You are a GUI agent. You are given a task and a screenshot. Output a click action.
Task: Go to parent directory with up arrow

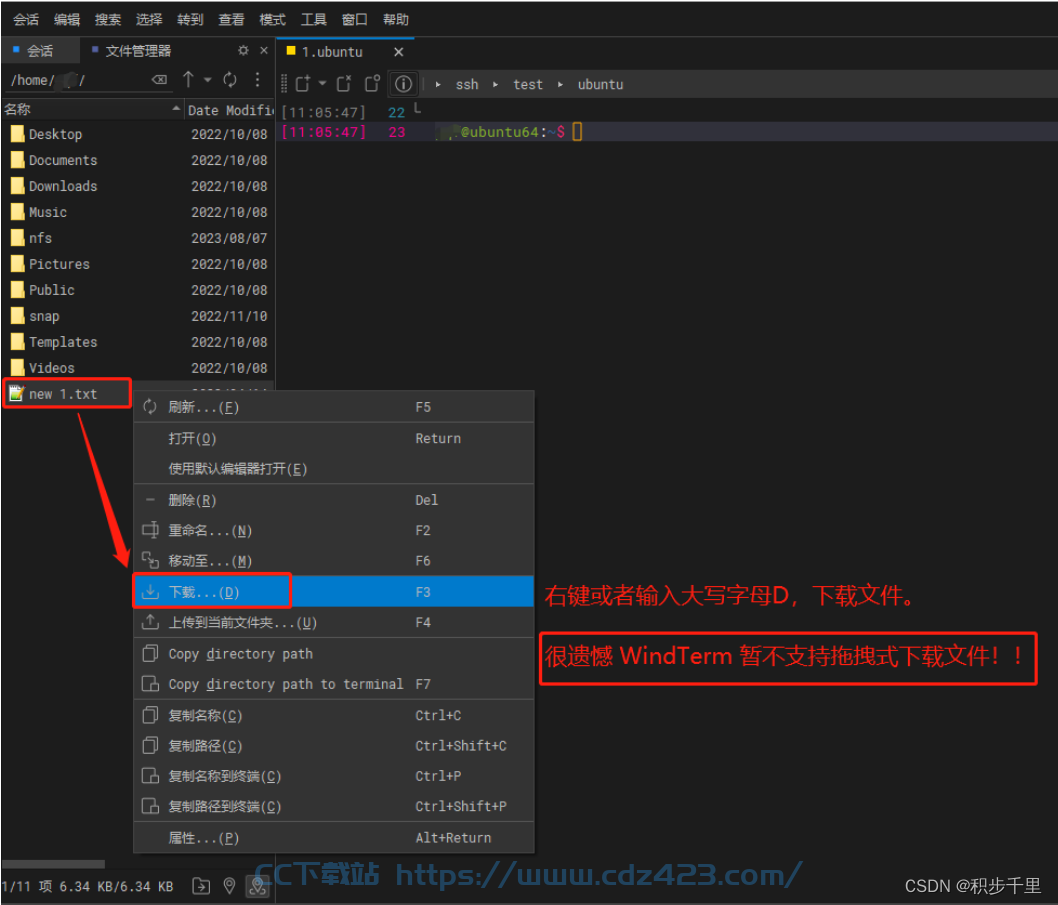click(188, 80)
